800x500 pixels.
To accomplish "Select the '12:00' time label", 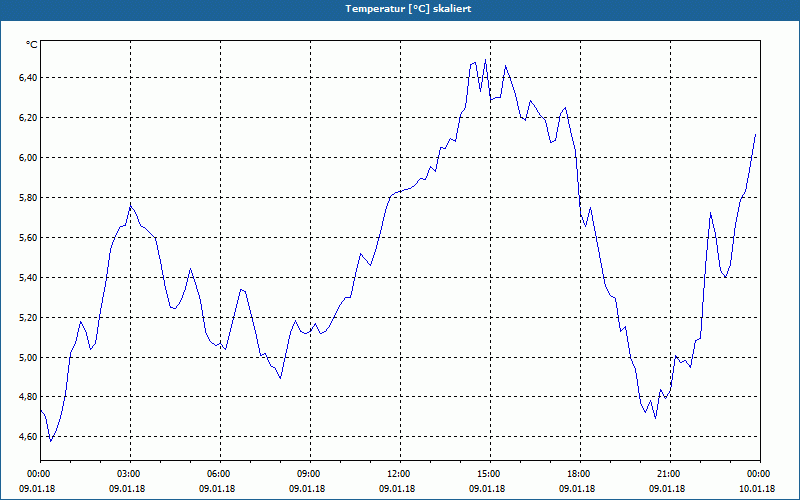I will click(401, 474).
